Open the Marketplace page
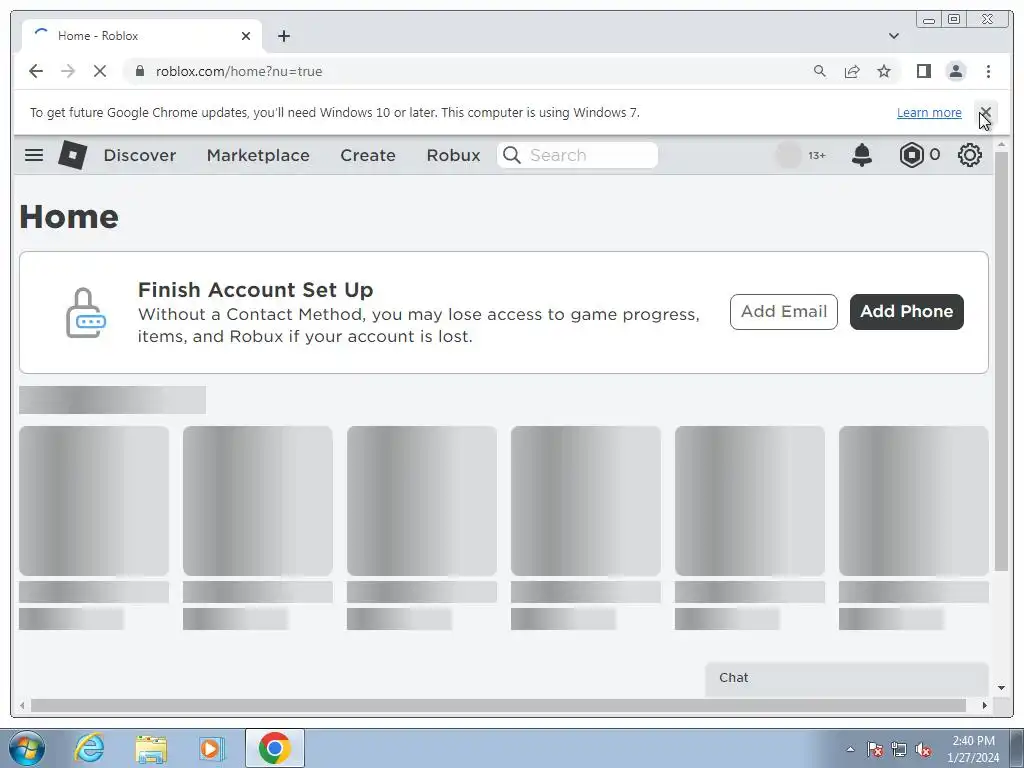 [258, 155]
